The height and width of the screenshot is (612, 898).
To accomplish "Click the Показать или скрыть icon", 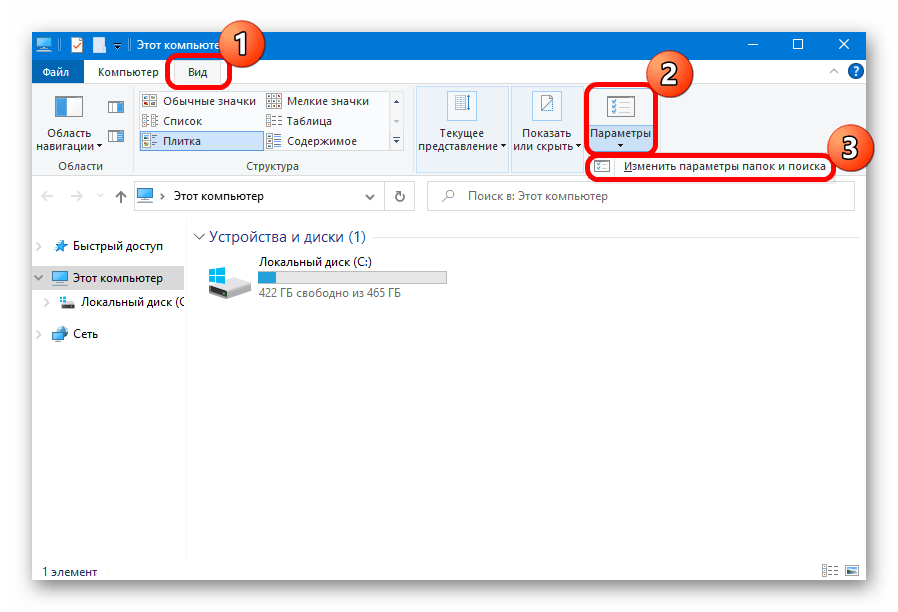I will tap(547, 106).
